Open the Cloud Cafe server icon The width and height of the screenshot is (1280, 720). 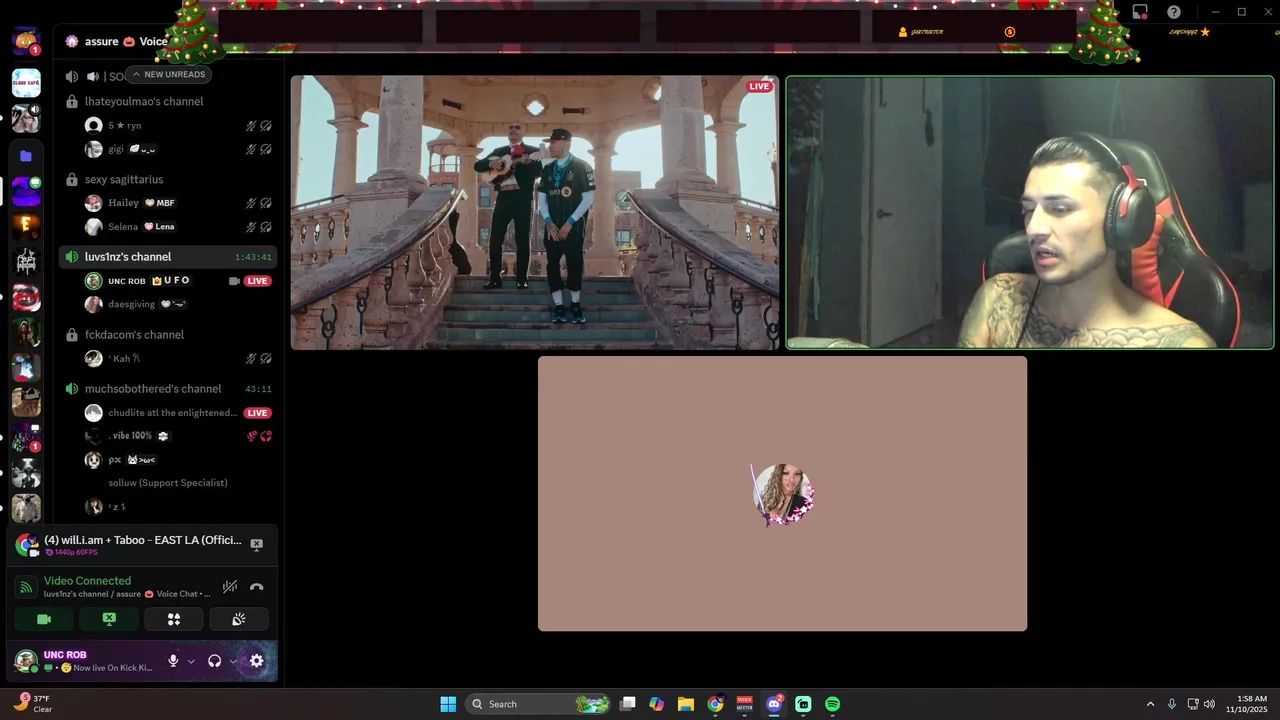click(26, 83)
